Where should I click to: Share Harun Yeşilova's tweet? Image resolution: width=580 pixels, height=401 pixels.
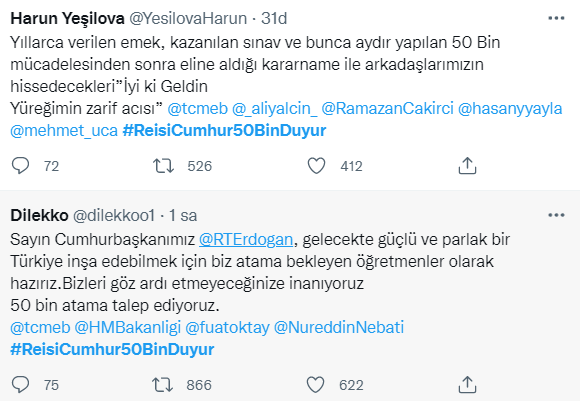point(467,165)
